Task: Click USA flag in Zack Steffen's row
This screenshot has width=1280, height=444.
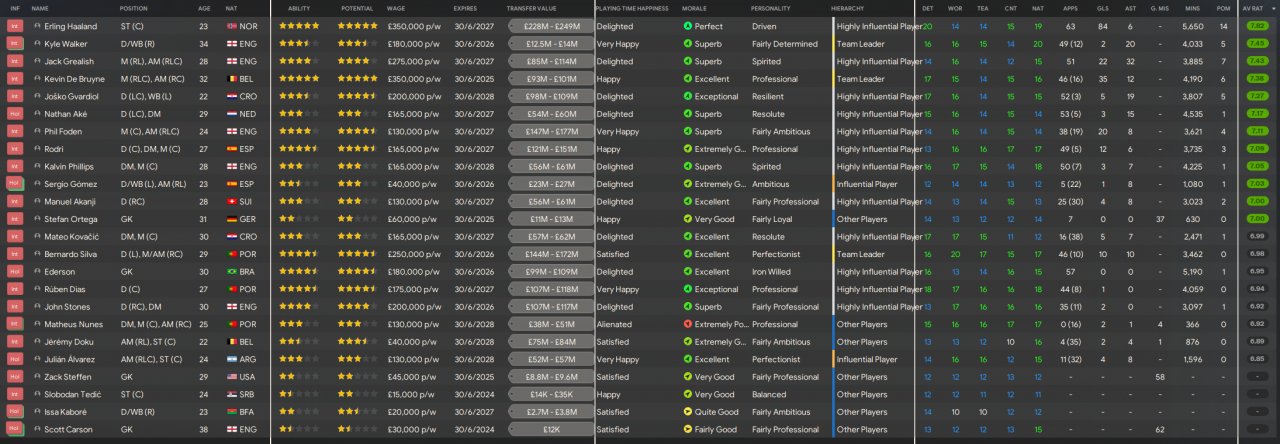Action: click(x=231, y=376)
